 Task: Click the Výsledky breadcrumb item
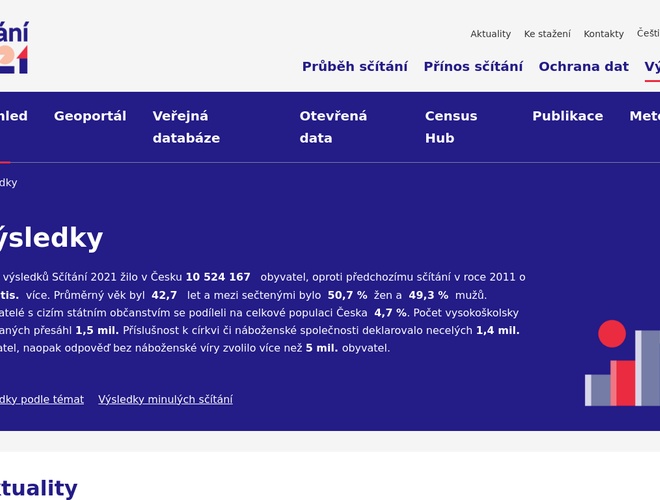click(8, 183)
